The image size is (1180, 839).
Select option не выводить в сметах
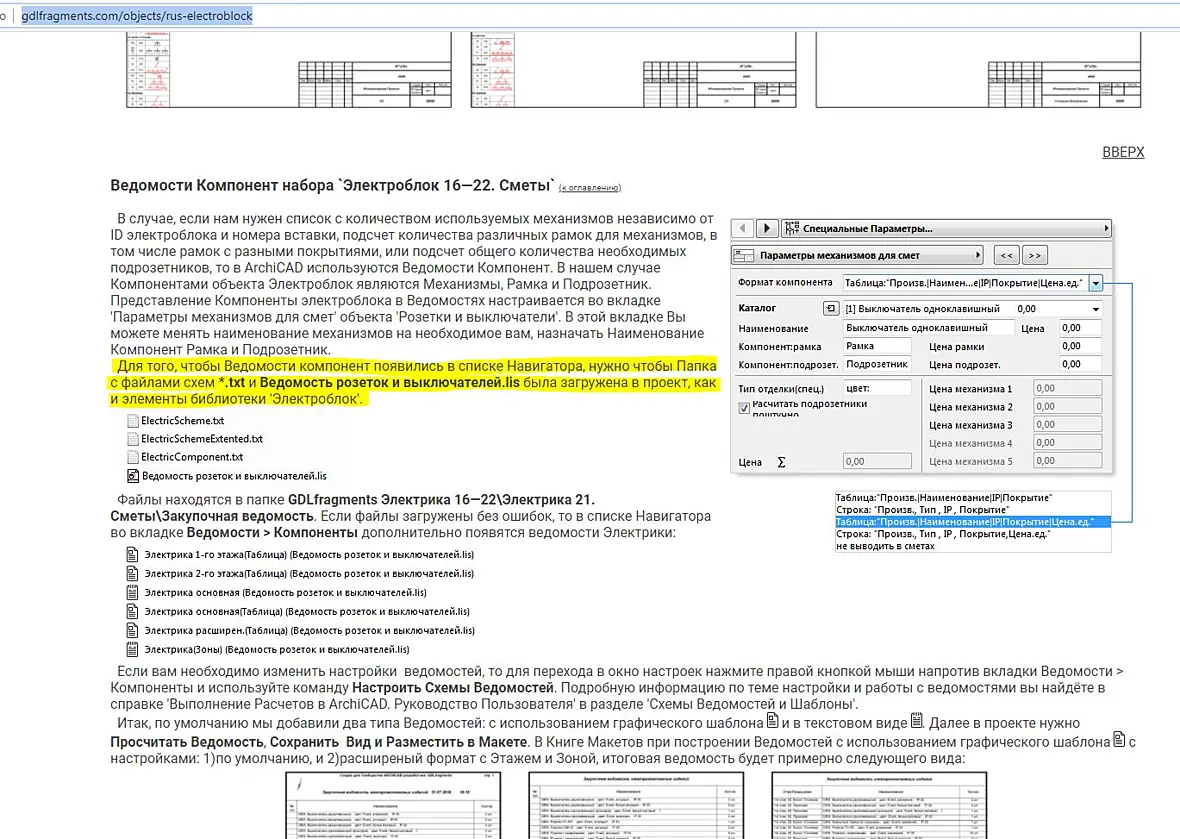pyautogui.click(x=972, y=546)
